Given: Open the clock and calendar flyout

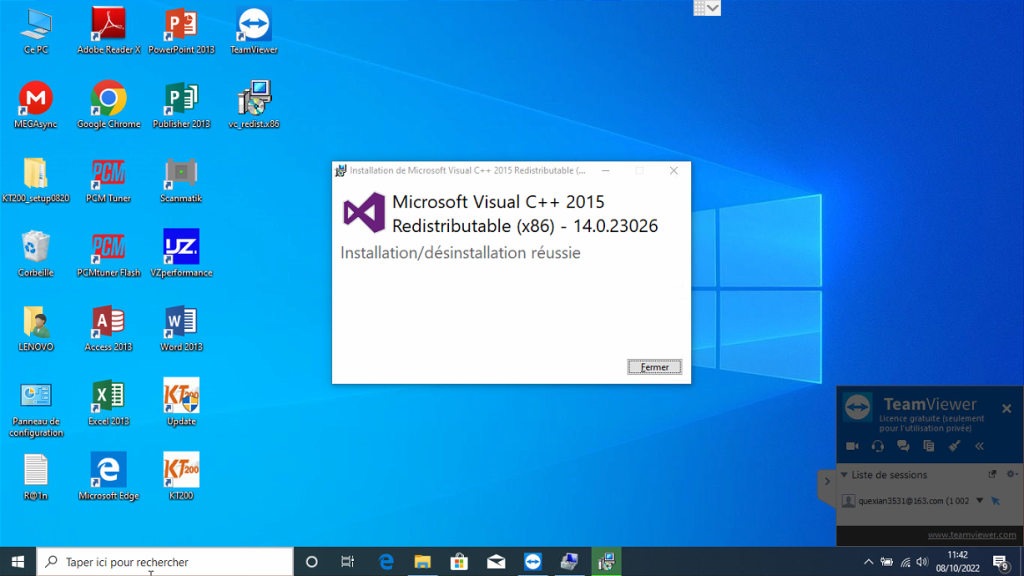Looking at the screenshot, I should (957, 562).
